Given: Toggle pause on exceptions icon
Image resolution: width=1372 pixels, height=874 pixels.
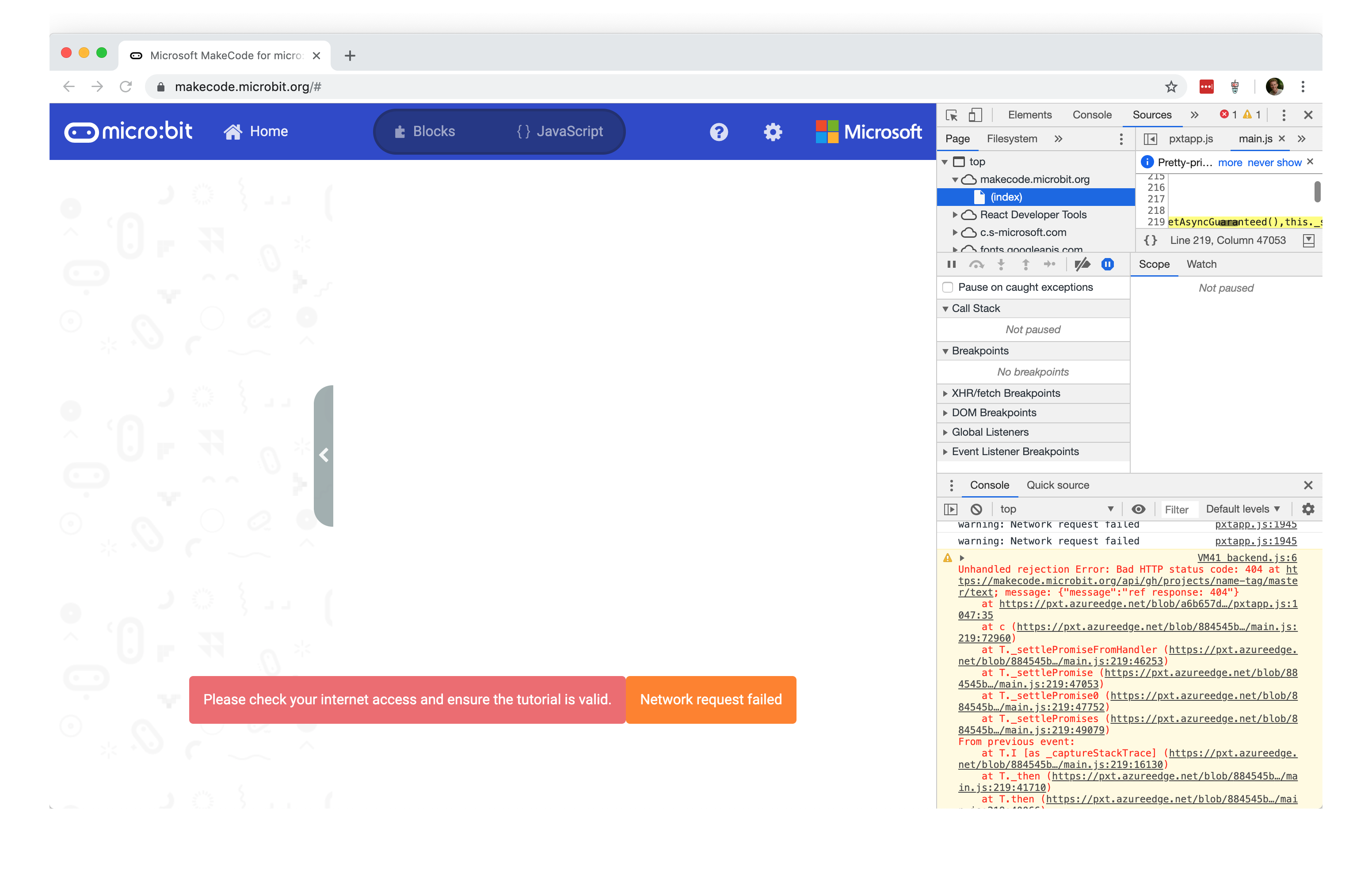Looking at the screenshot, I should pos(1107,264).
